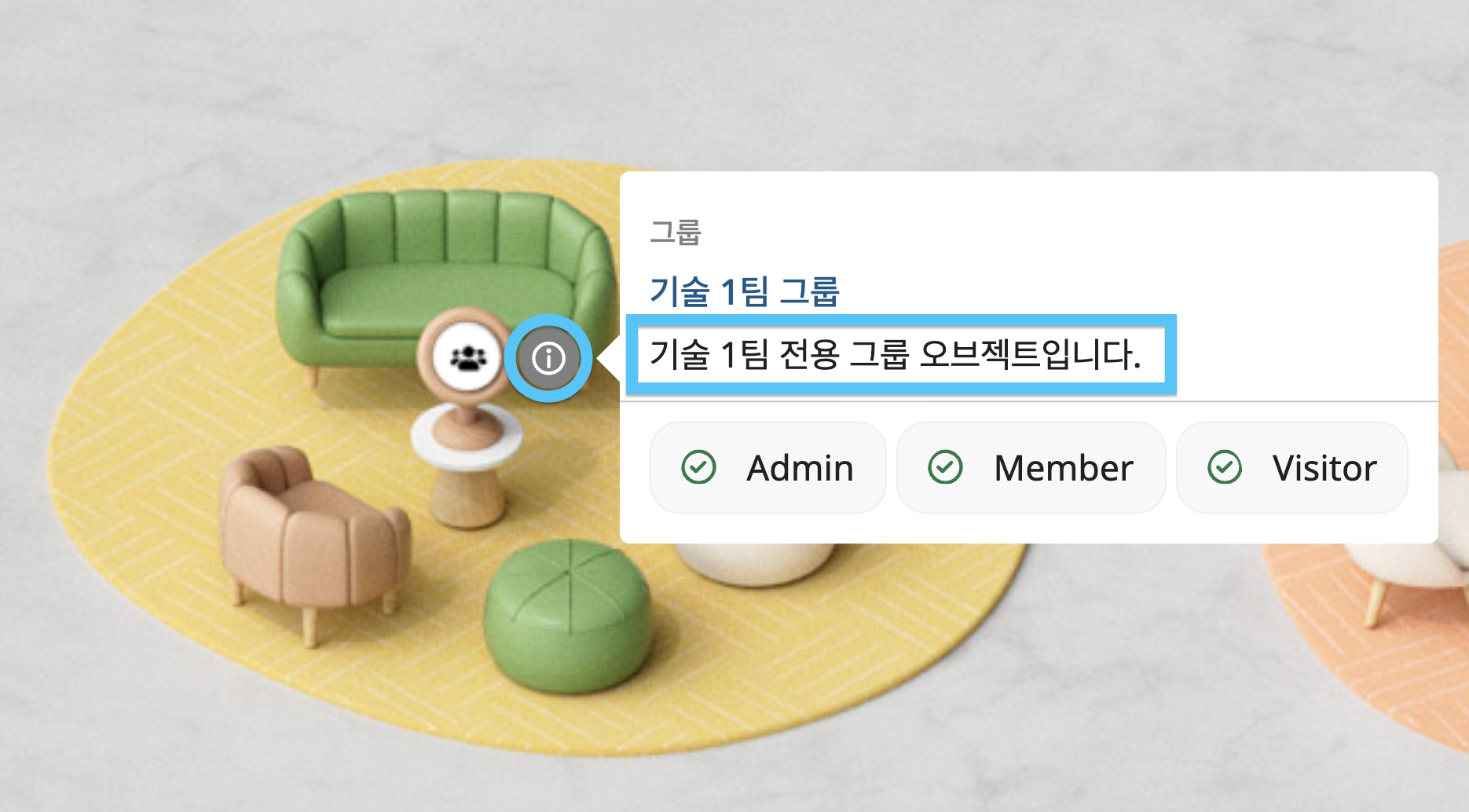The height and width of the screenshot is (812, 1469).
Task: Toggle the Member permission chip
Action: click(1030, 467)
